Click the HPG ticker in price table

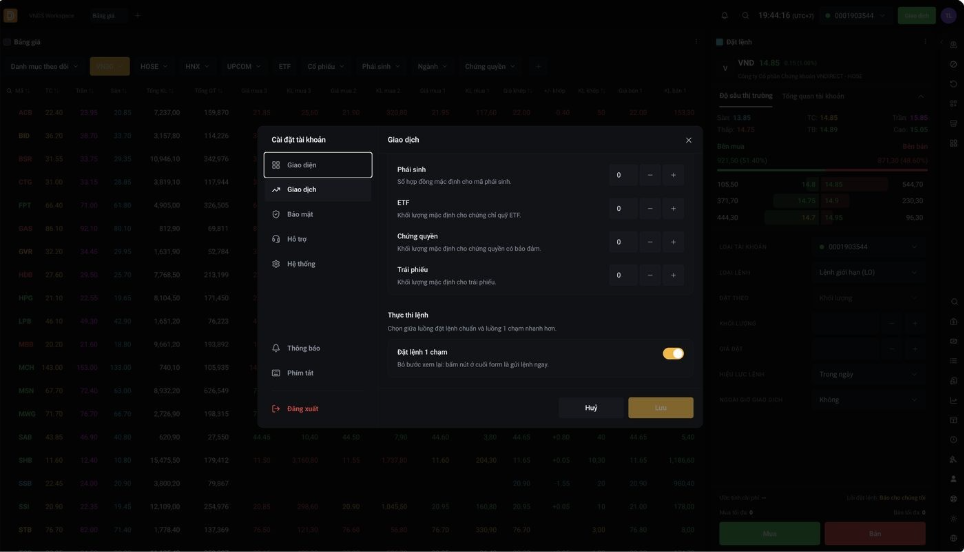coord(25,298)
